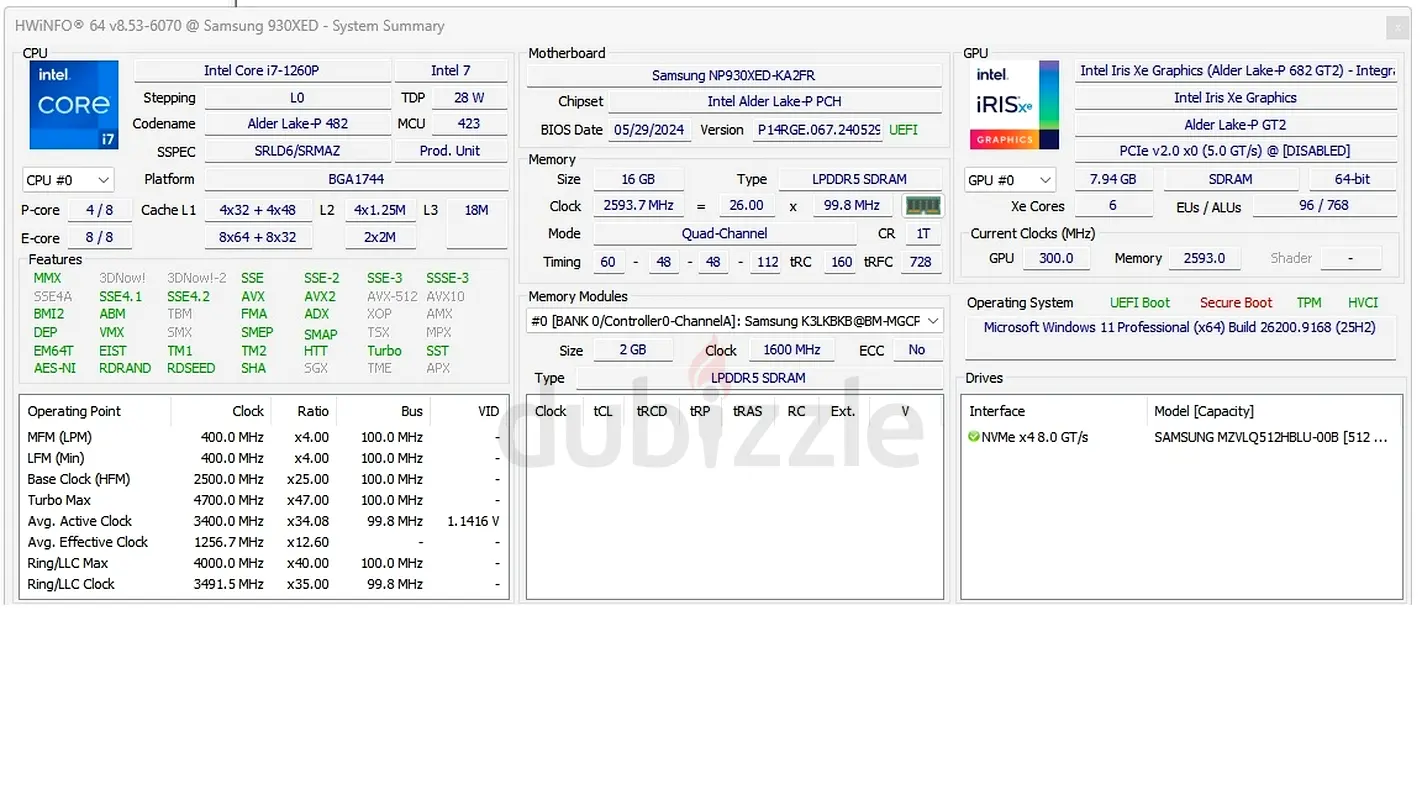Click the Intel Iris Xe Graphics logo
Image resolution: width=1422 pixels, height=800 pixels.
click(x=1015, y=105)
